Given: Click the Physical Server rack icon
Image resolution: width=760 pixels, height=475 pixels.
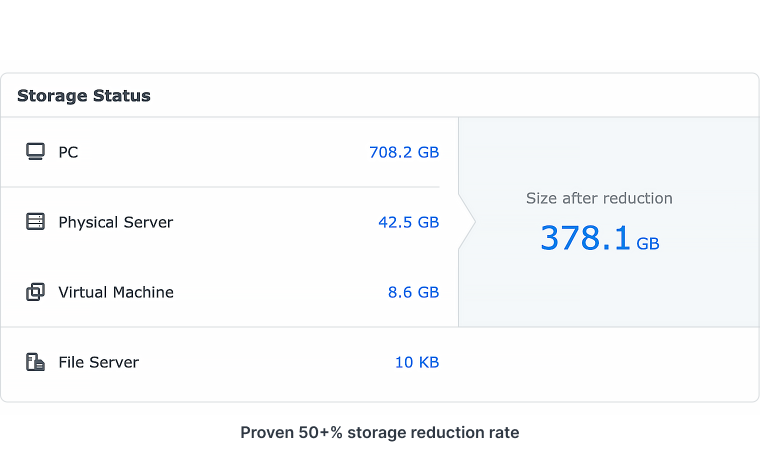Looking at the screenshot, I should pyautogui.click(x=35, y=222).
